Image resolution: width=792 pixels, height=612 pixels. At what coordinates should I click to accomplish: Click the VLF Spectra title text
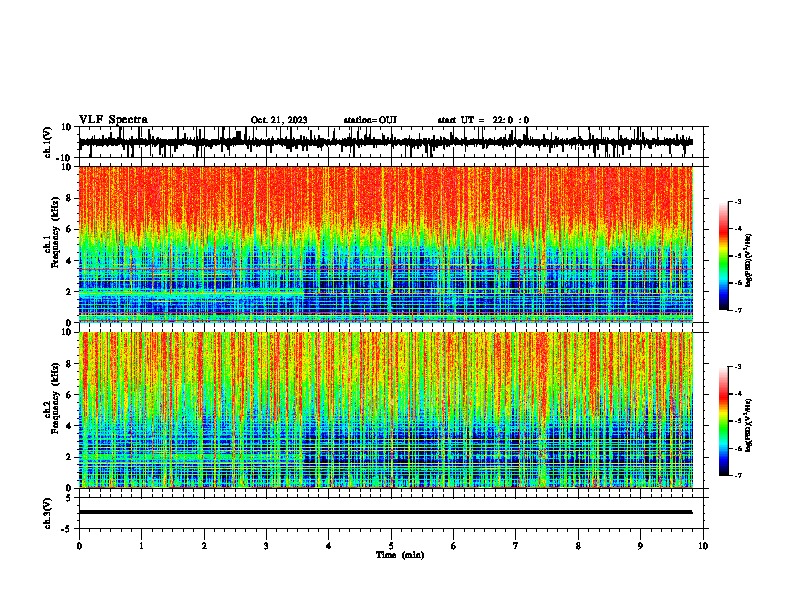(113, 120)
